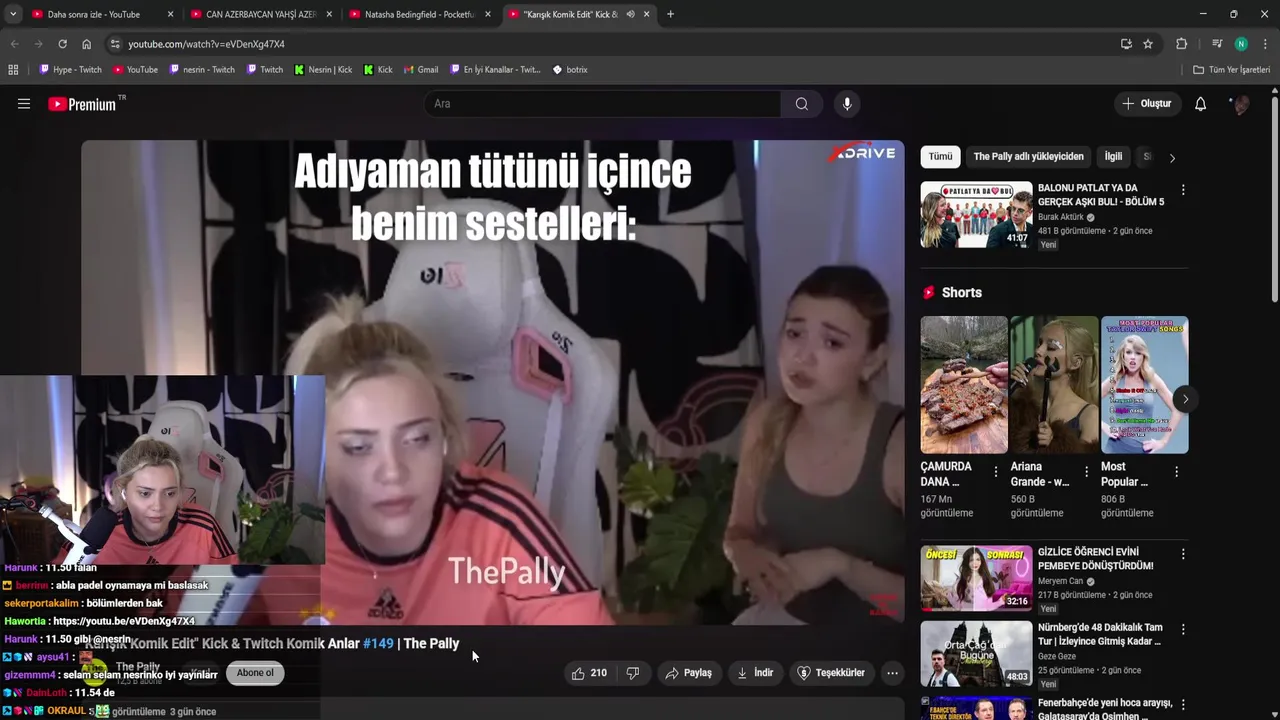Show next Shorts with right arrow
1280x720 pixels.
pos(1185,399)
